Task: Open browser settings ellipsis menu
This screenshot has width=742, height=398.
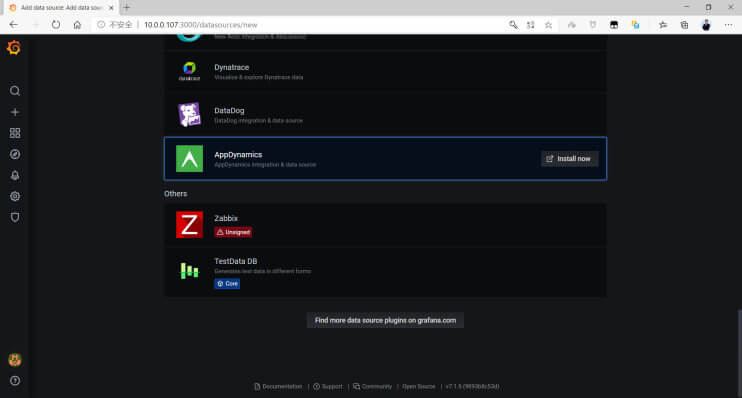Action: [x=728, y=25]
